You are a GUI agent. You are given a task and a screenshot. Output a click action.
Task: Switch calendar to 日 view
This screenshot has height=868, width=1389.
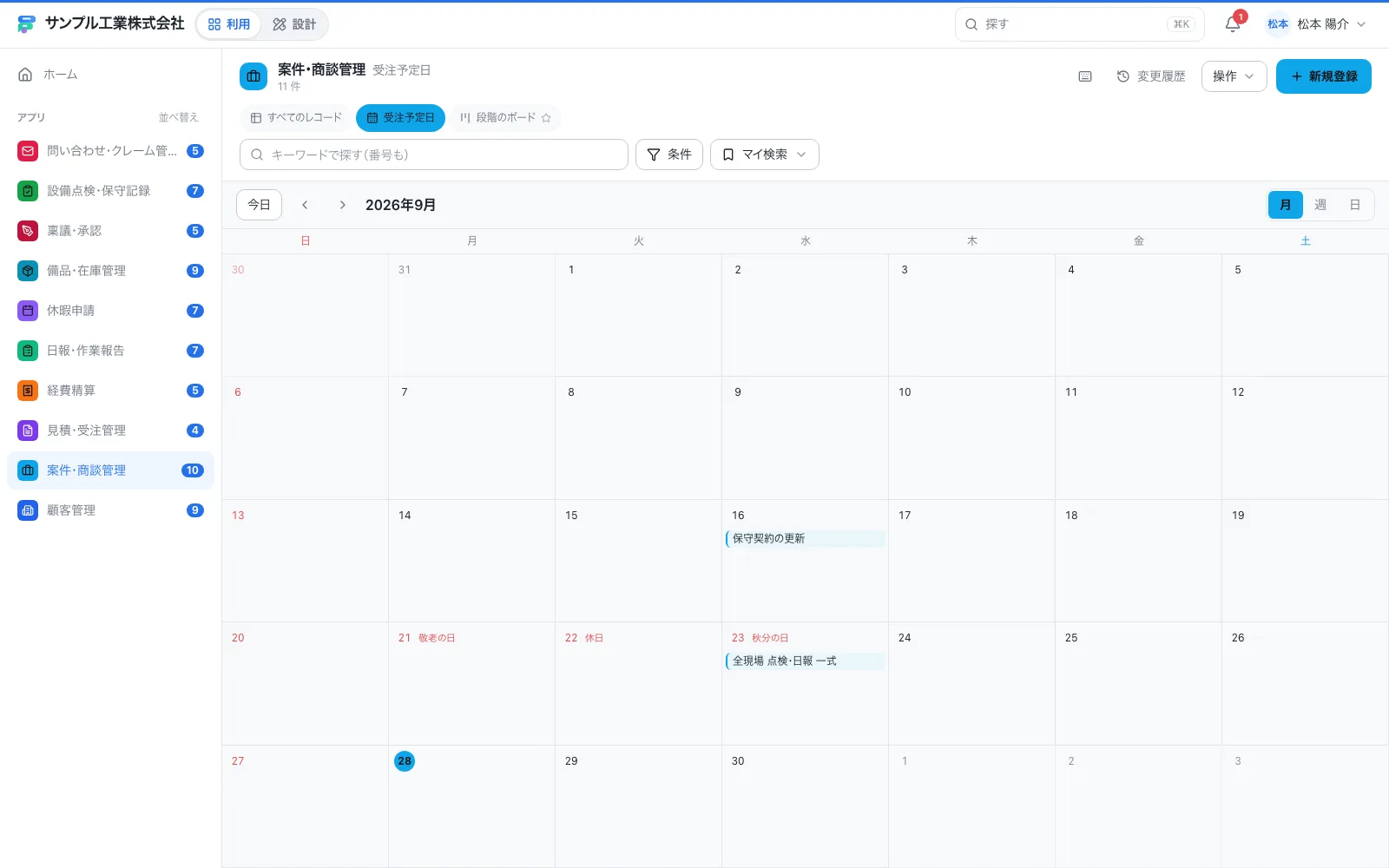coord(1355,205)
